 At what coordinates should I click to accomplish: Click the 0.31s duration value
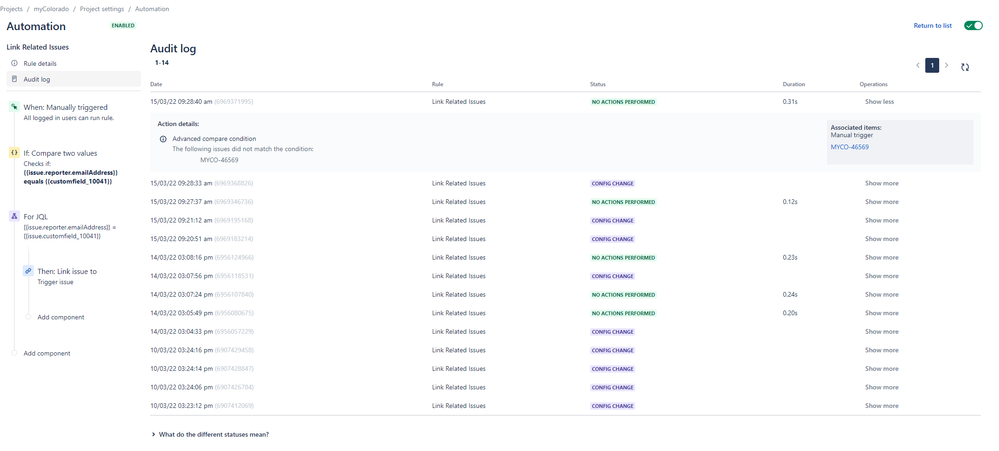[x=790, y=102]
